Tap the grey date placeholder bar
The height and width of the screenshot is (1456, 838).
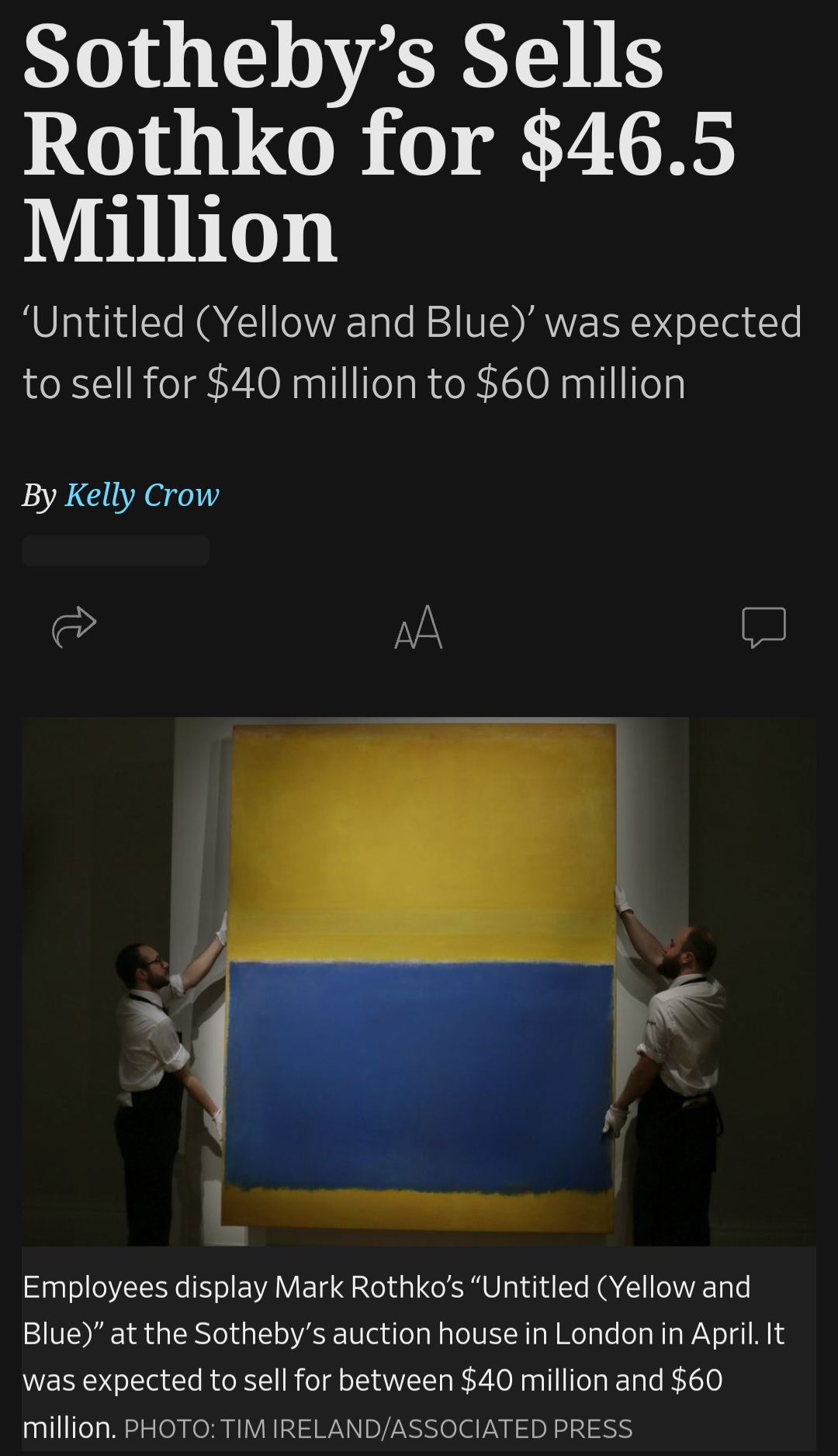point(116,550)
